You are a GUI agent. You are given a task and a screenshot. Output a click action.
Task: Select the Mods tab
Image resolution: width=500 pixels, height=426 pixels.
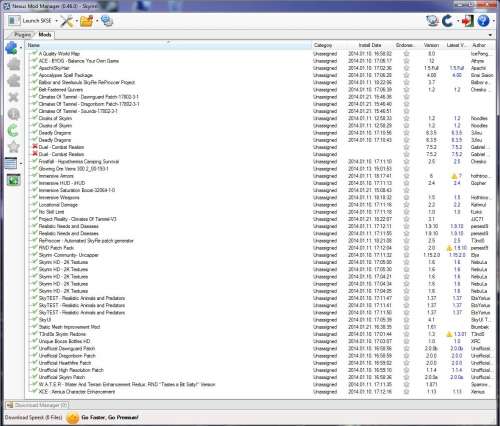tap(45, 35)
